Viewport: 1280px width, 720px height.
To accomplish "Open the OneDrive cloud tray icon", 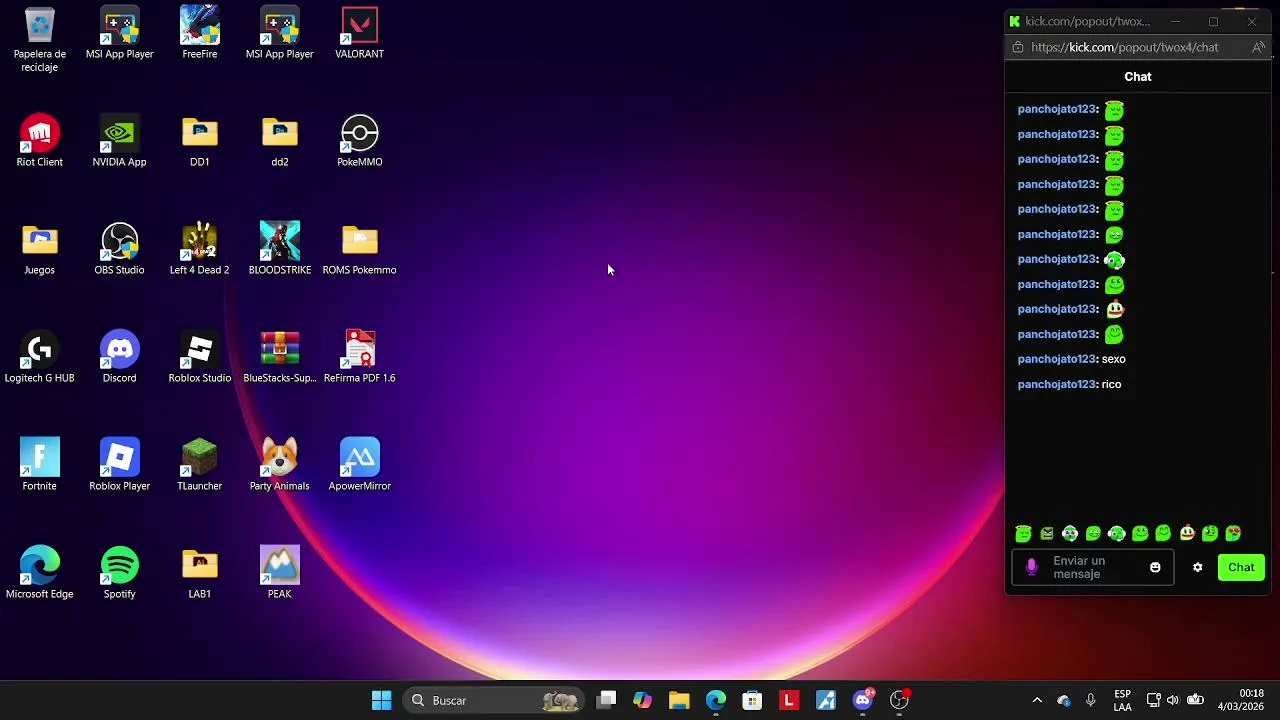I will (1064, 700).
